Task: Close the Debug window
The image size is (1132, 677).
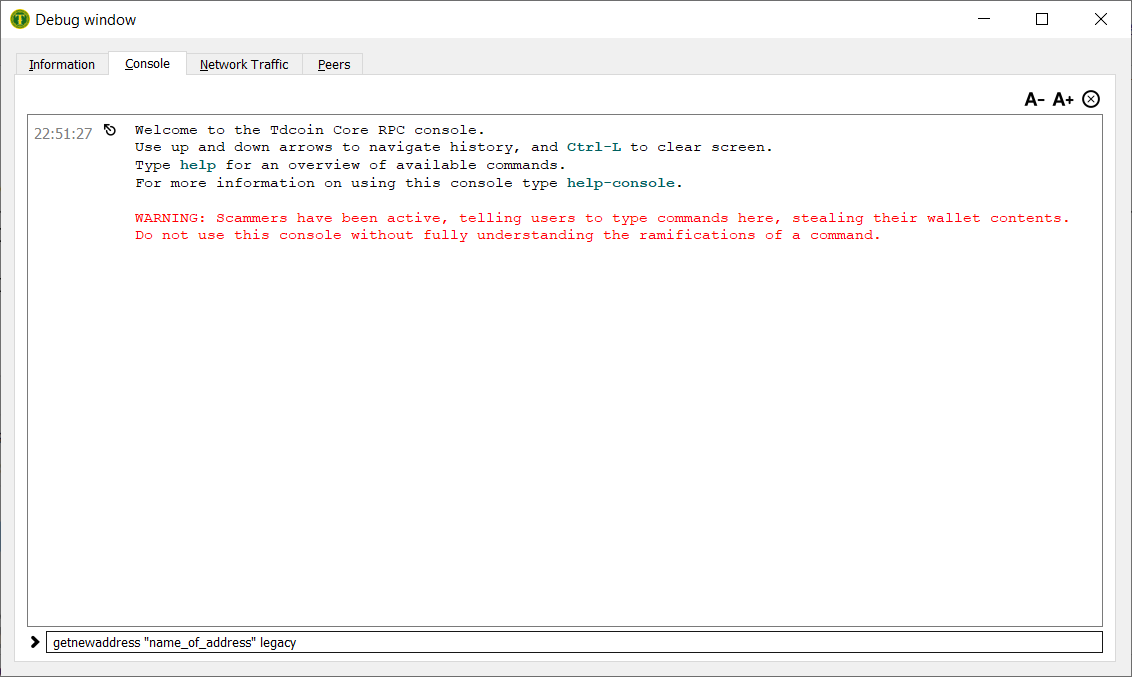Action: [1100, 19]
